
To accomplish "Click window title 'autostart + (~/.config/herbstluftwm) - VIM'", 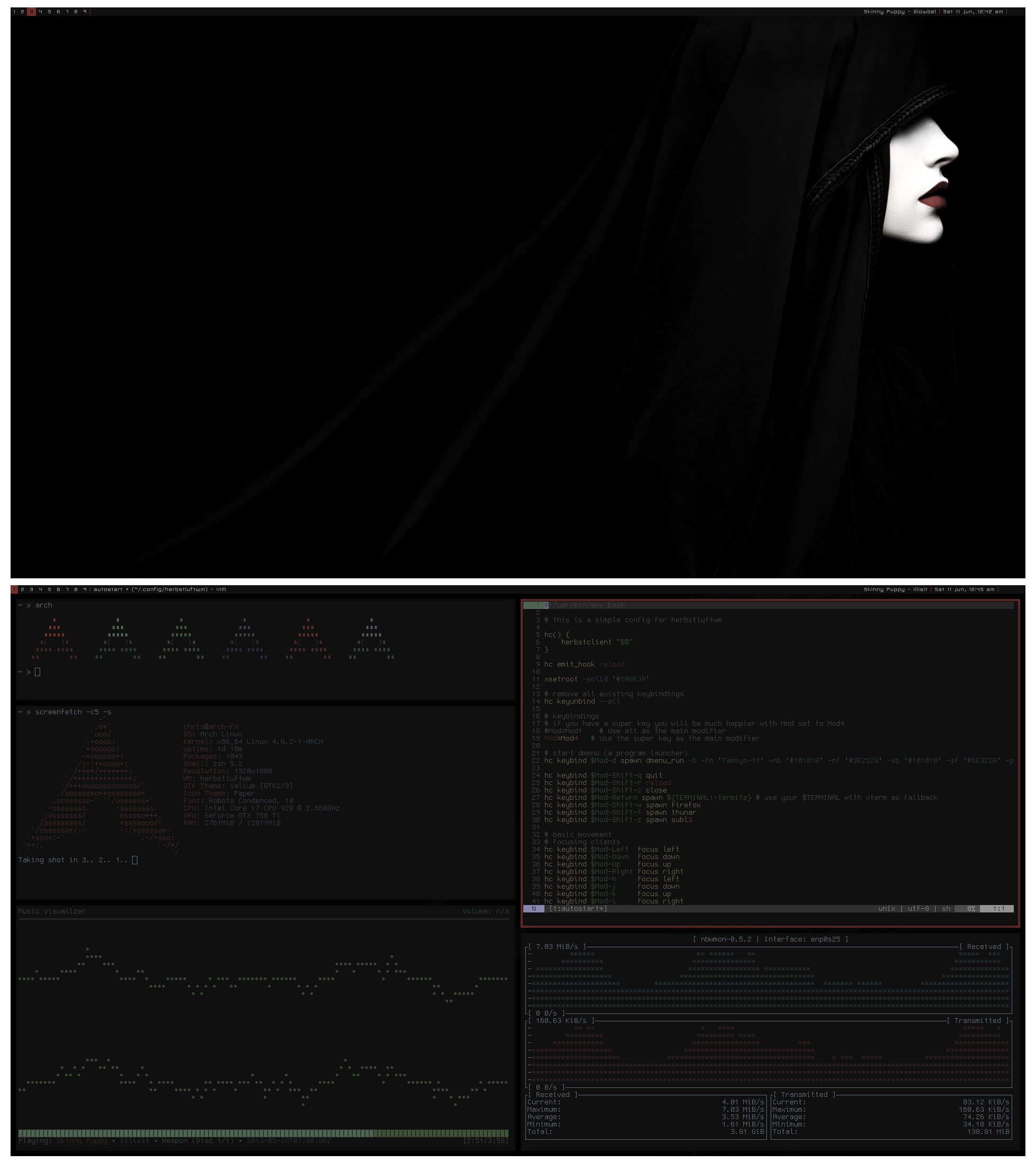I will [160, 589].
